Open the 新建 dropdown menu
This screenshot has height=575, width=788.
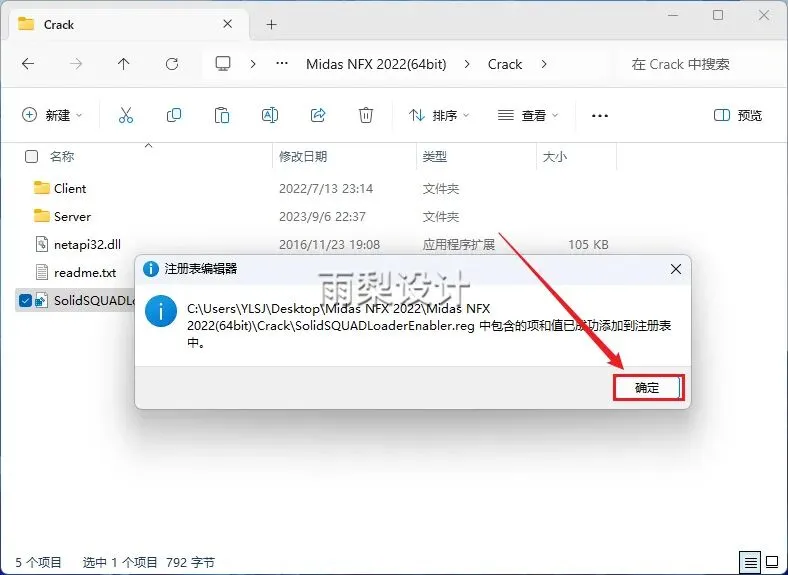(52, 115)
